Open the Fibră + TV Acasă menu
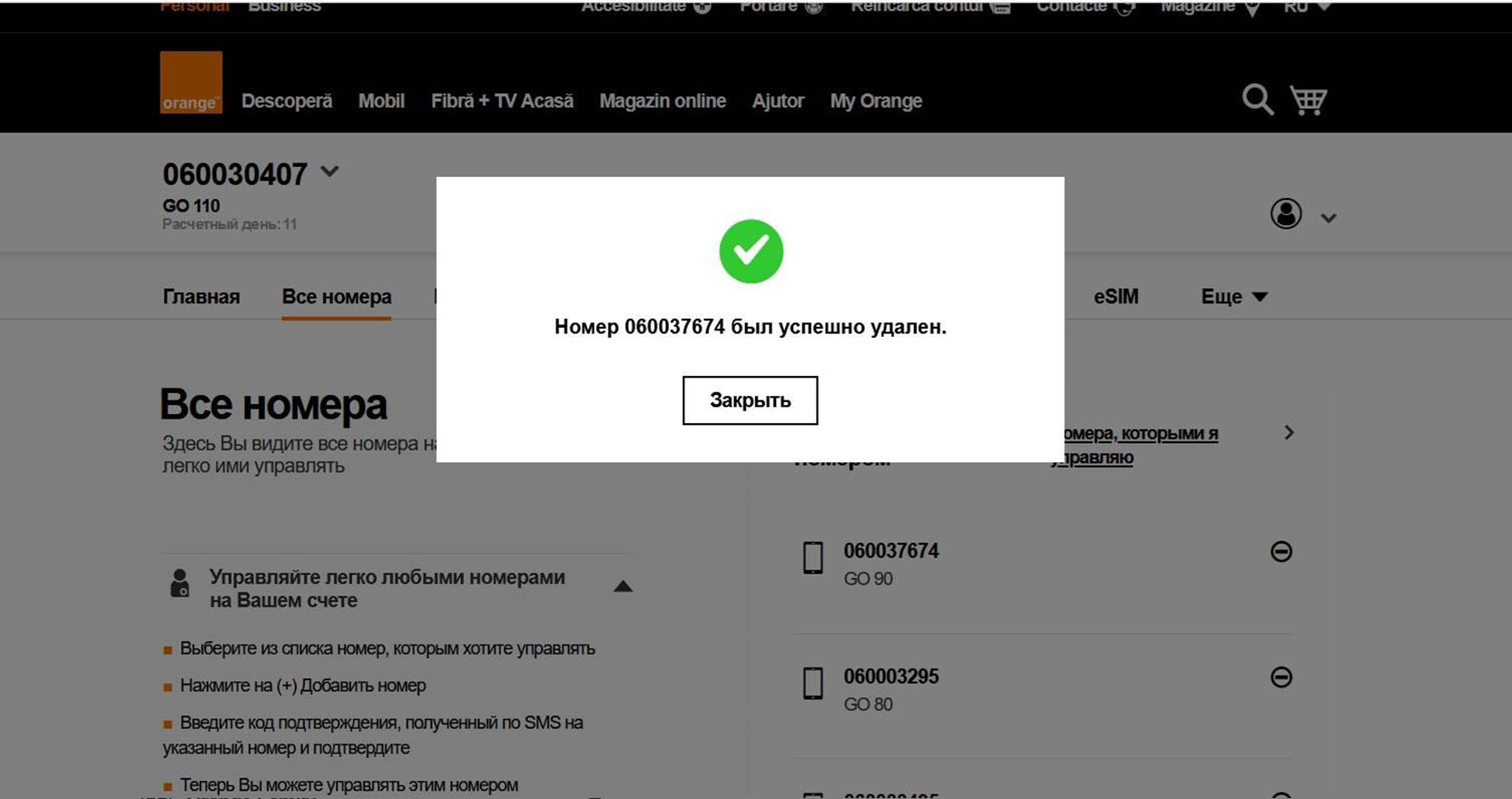Image resolution: width=1512 pixels, height=799 pixels. 502,101
